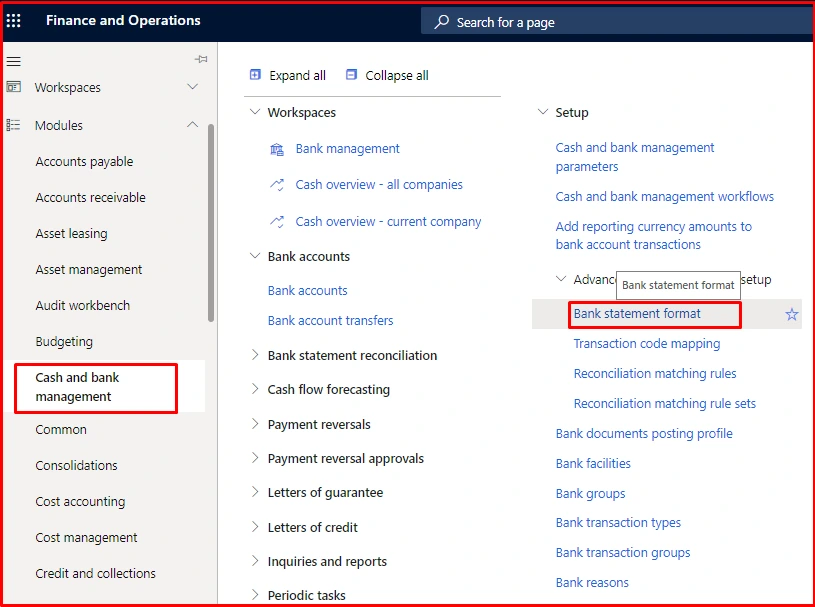Image resolution: width=815 pixels, height=607 pixels.
Task: Expand Periodic tasks group
Action: [255, 595]
